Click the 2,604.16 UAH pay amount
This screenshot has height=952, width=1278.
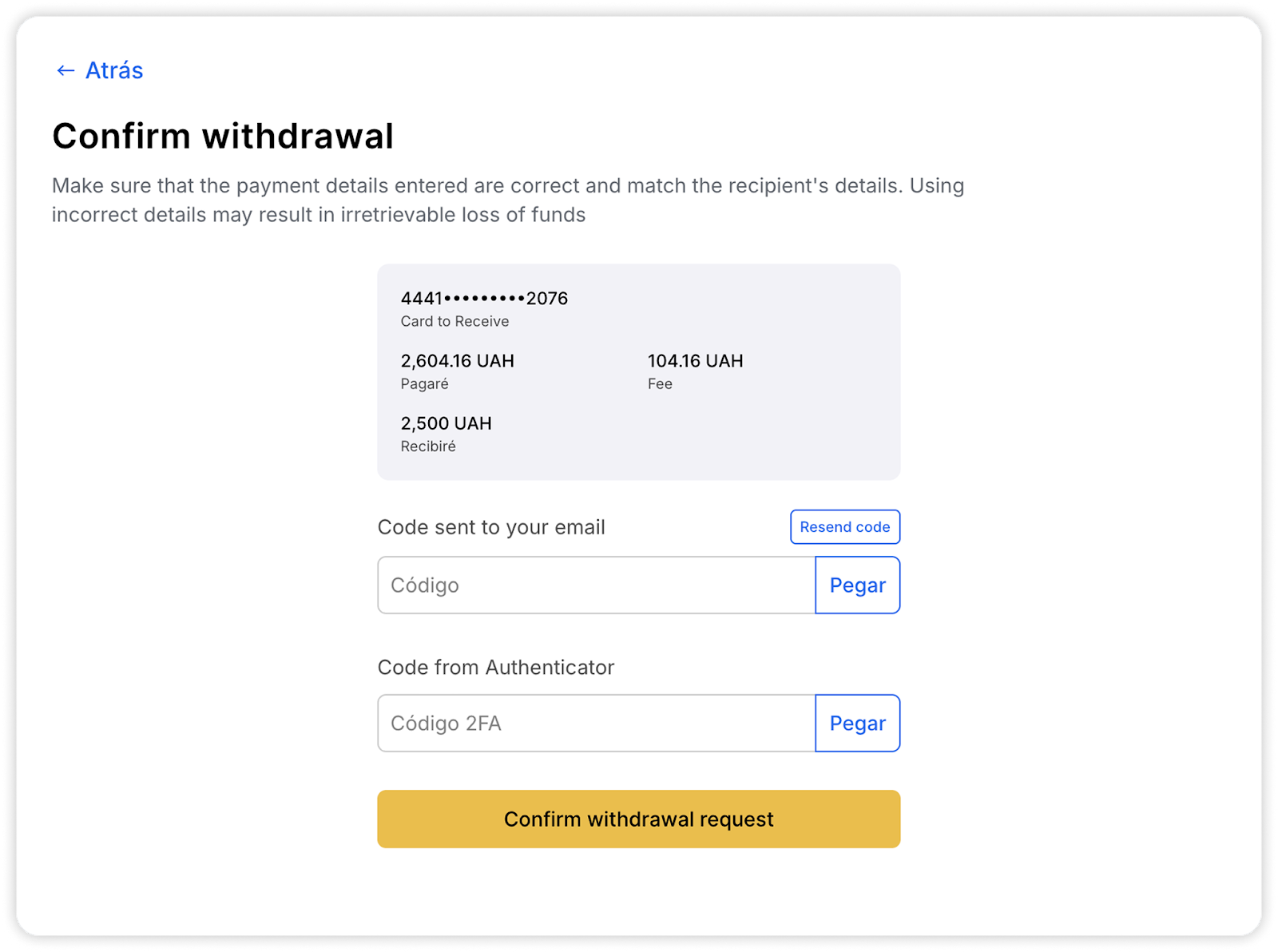[458, 361]
